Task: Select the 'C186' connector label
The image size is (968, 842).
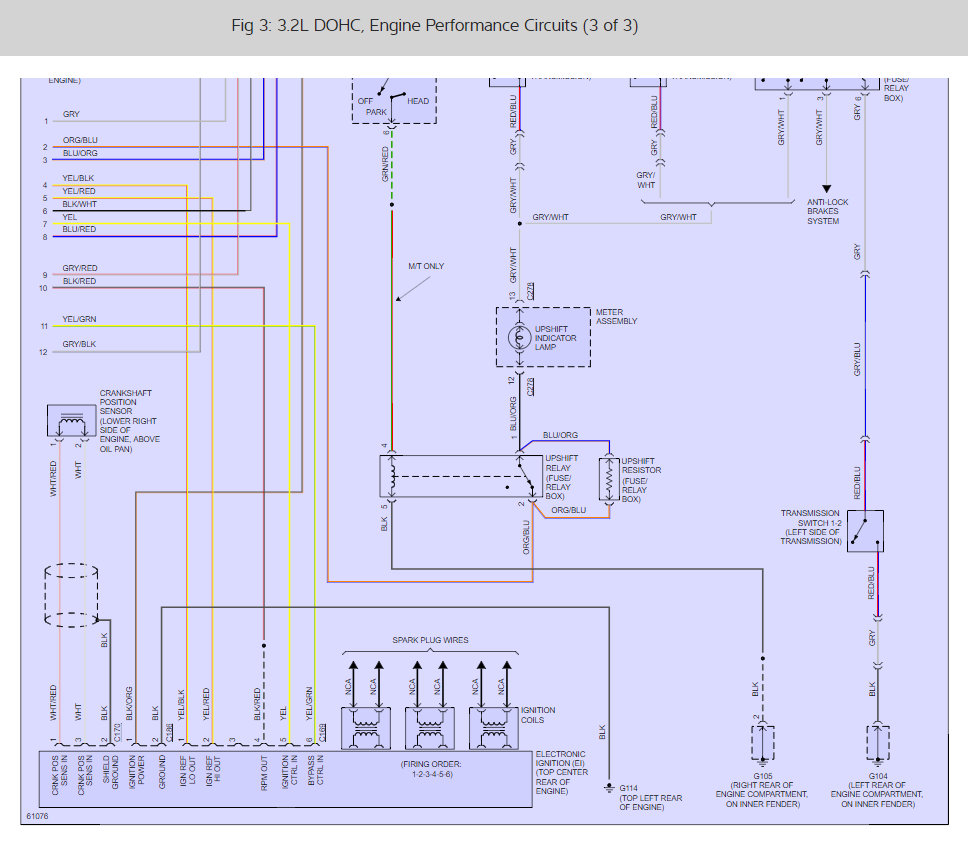Action: coord(169,732)
